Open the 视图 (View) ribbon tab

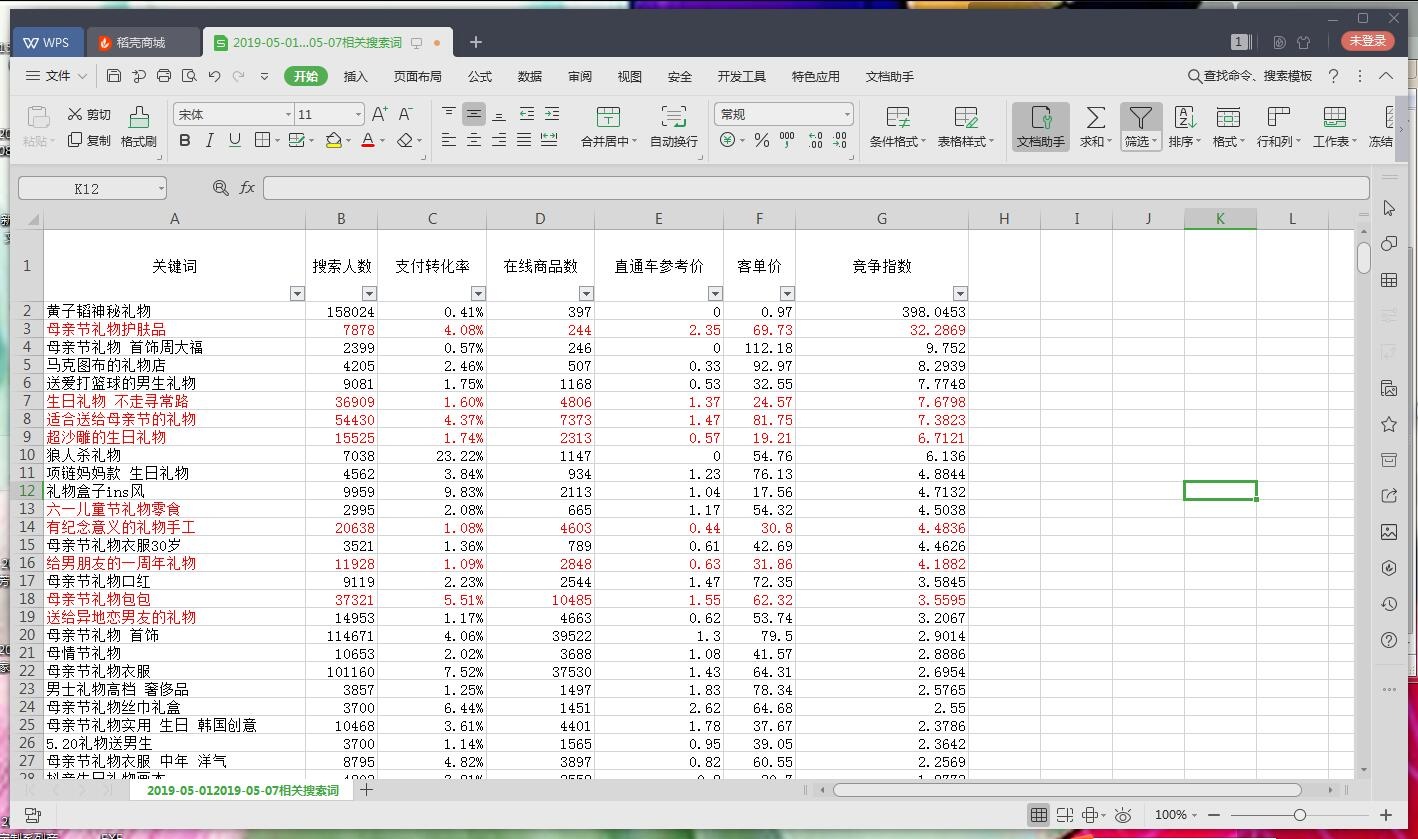[630, 76]
